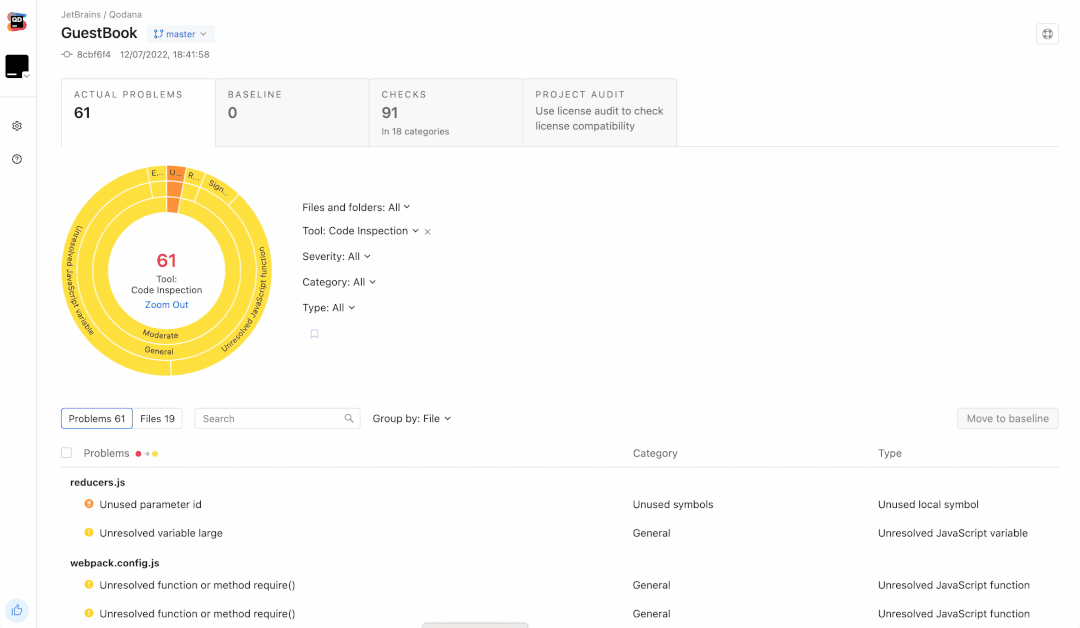Open the master branch dropdown
The width and height of the screenshot is (1080, 628).
[180, 34]
